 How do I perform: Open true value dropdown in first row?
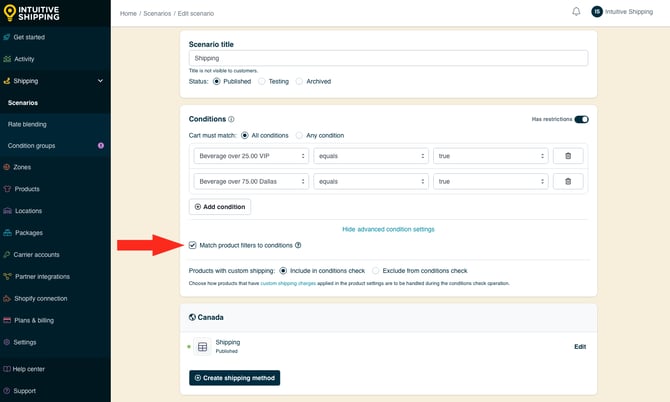click(x=491, y=156)
